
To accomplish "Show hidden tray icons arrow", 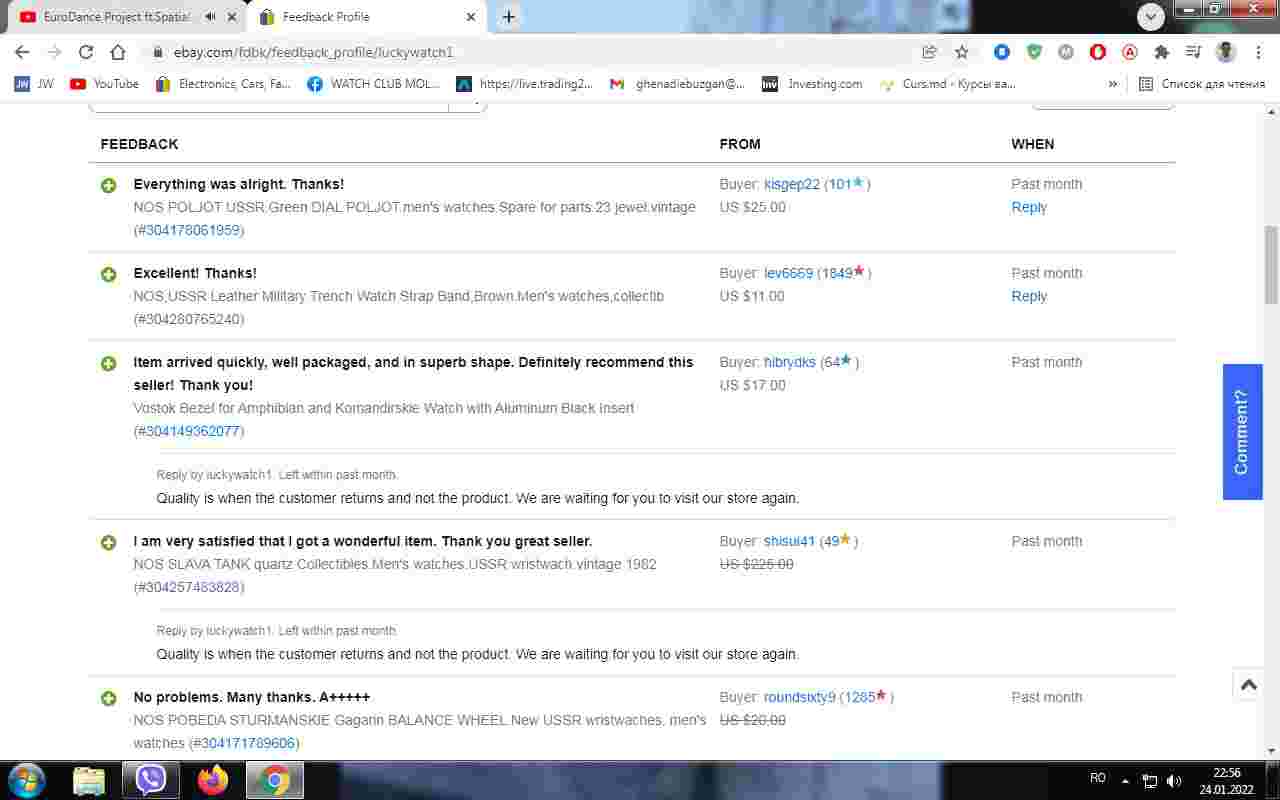I will tap(1125, 781).
